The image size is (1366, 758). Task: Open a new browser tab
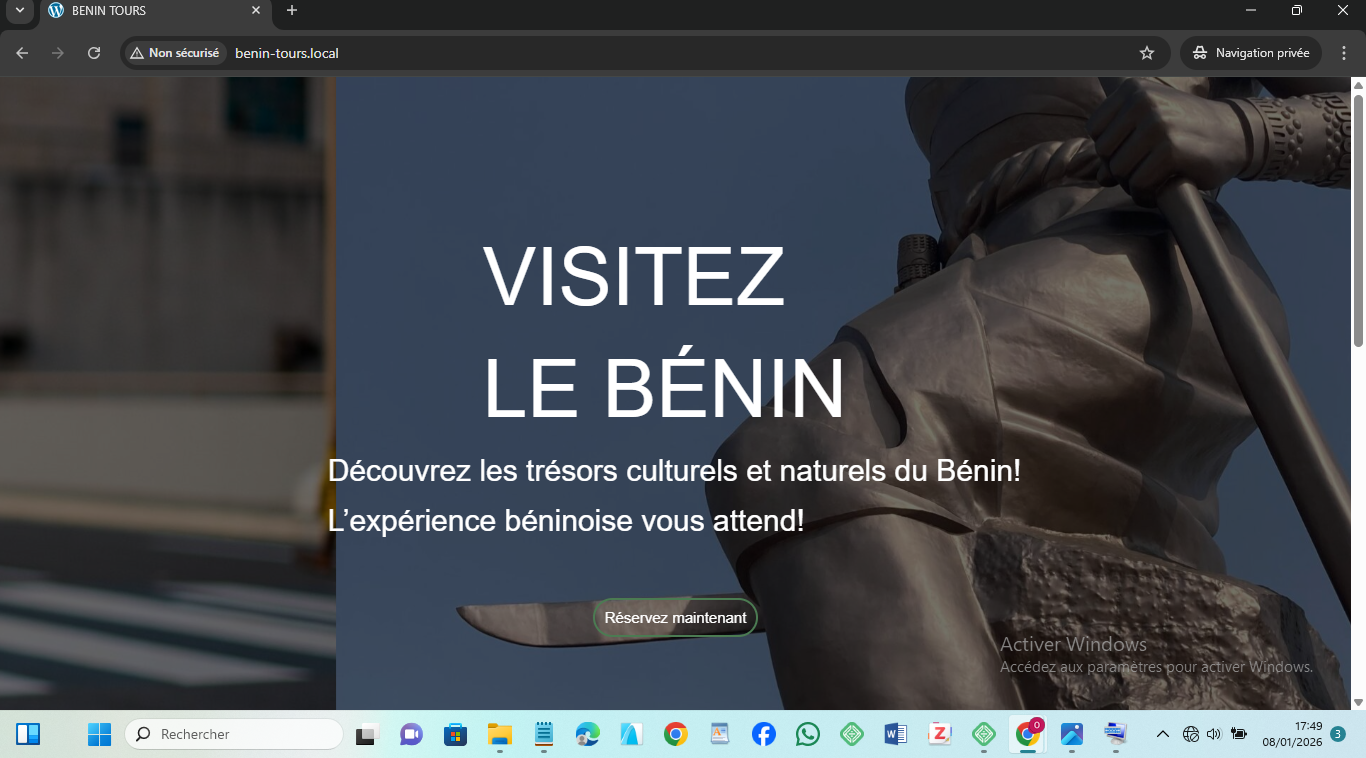point(292,10)
